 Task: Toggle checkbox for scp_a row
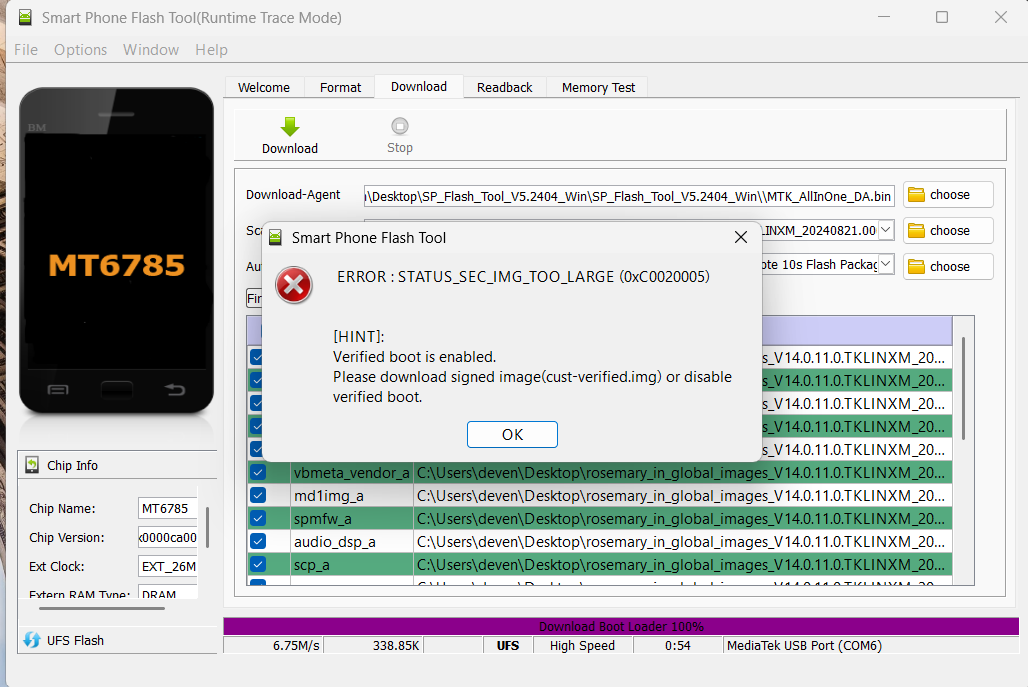[x=258, y=564]
